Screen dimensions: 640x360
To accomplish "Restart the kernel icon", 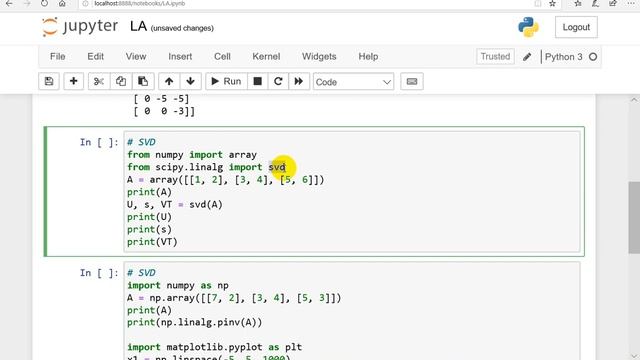I will 278,81.
